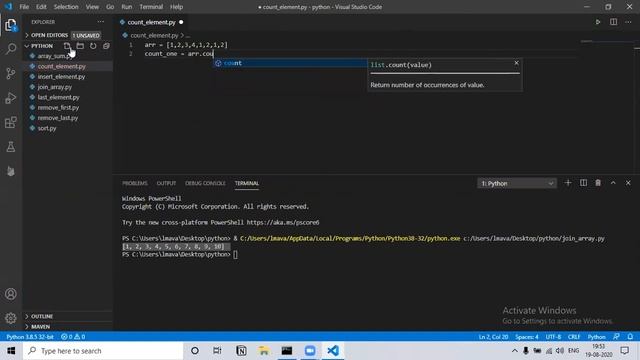The image size is (640, 360).
Task: Open the Source Control view
Action: point(11,73)
